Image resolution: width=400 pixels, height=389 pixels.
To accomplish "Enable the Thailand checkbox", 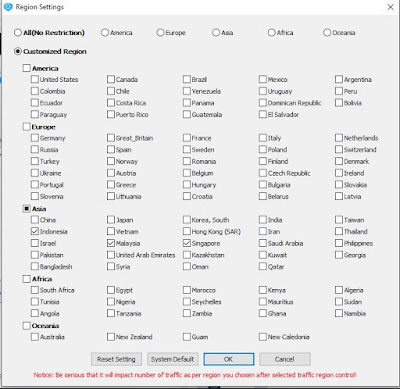I will tap(339, 231).
